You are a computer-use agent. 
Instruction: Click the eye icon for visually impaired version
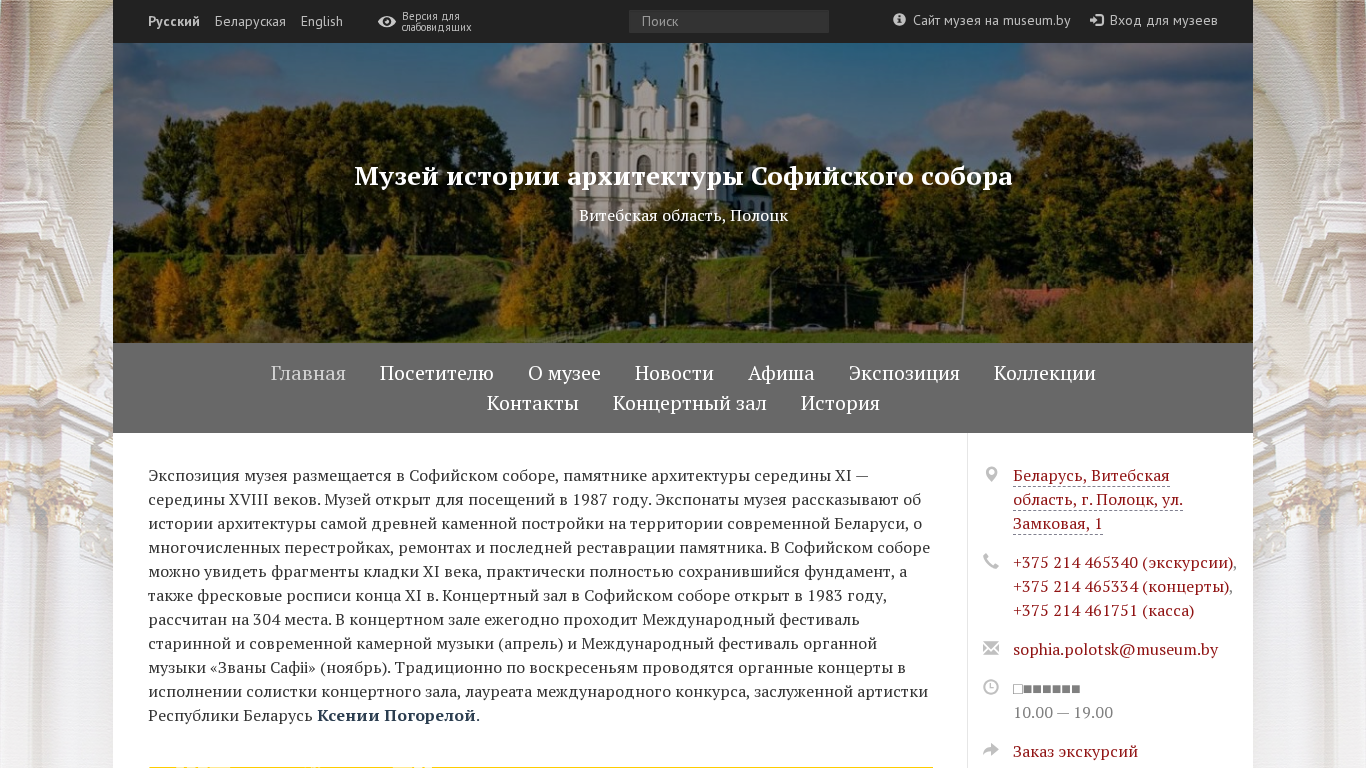[386, 22]
